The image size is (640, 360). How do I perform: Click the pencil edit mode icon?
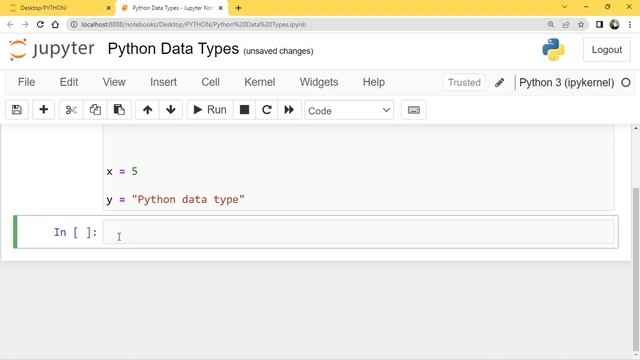click(x=499, y=82)
